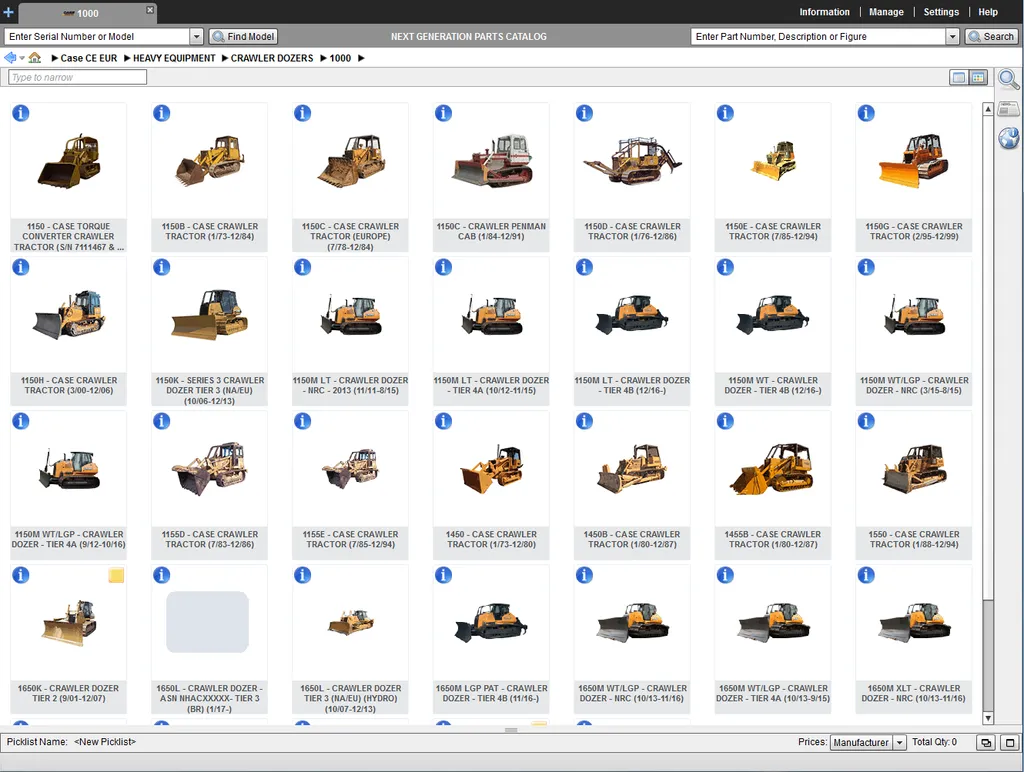This screenshot has width=1024, height=772.
Task: Focus the Enter Serial Number or Model field
Action: [x=97, y=37]
